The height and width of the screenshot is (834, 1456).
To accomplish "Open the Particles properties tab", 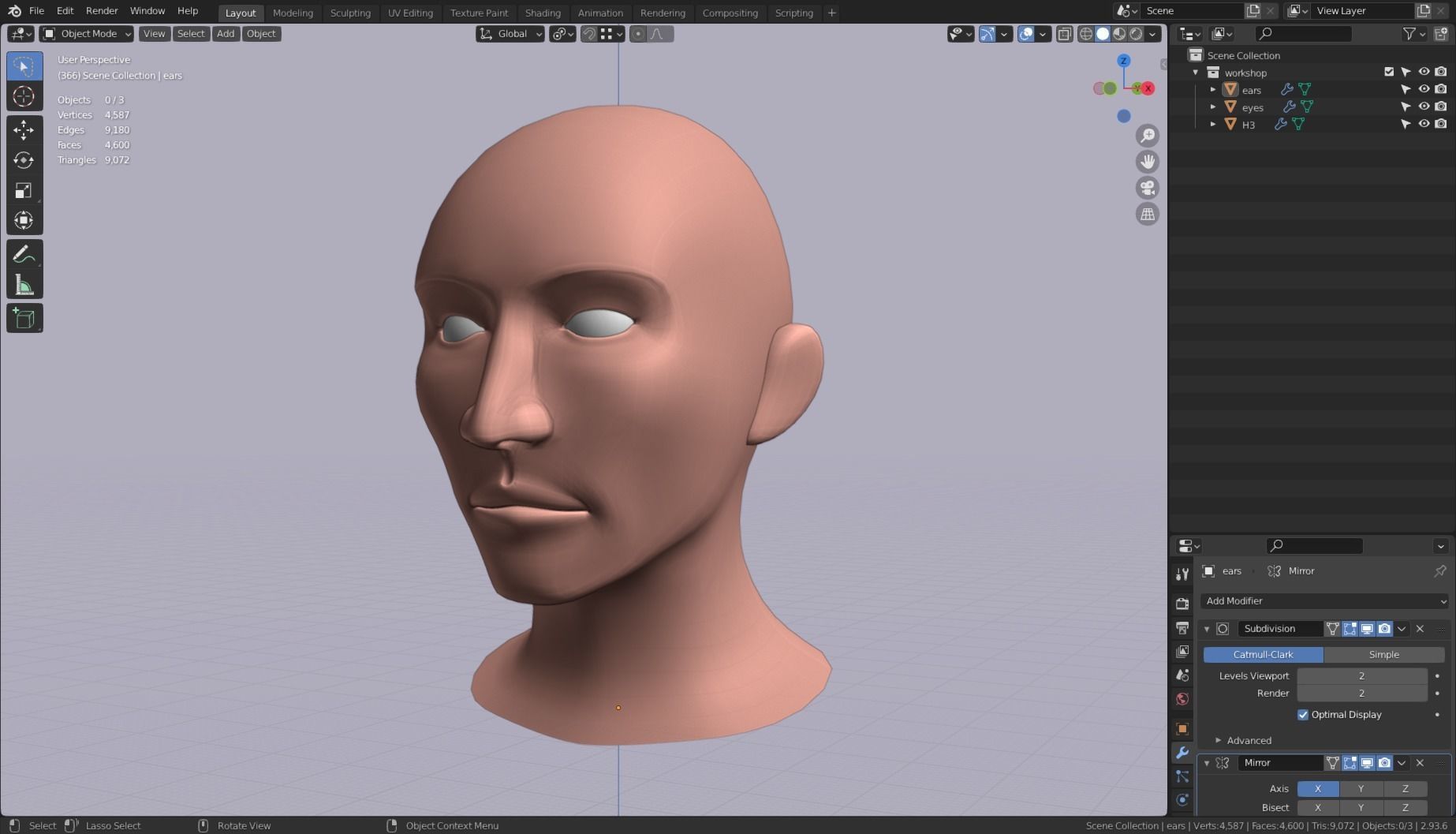I will [1182, 776].
